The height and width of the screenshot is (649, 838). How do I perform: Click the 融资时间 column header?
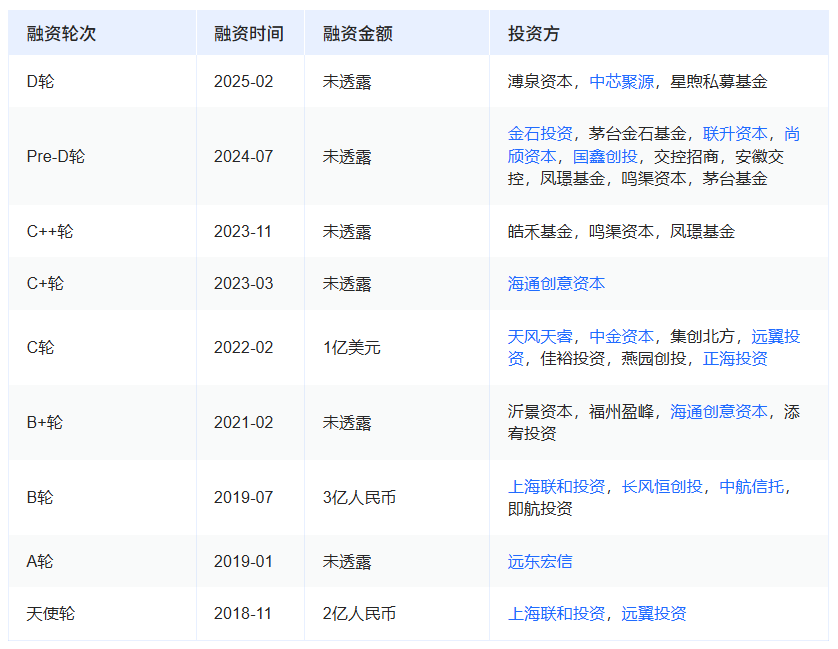point(248,34)
